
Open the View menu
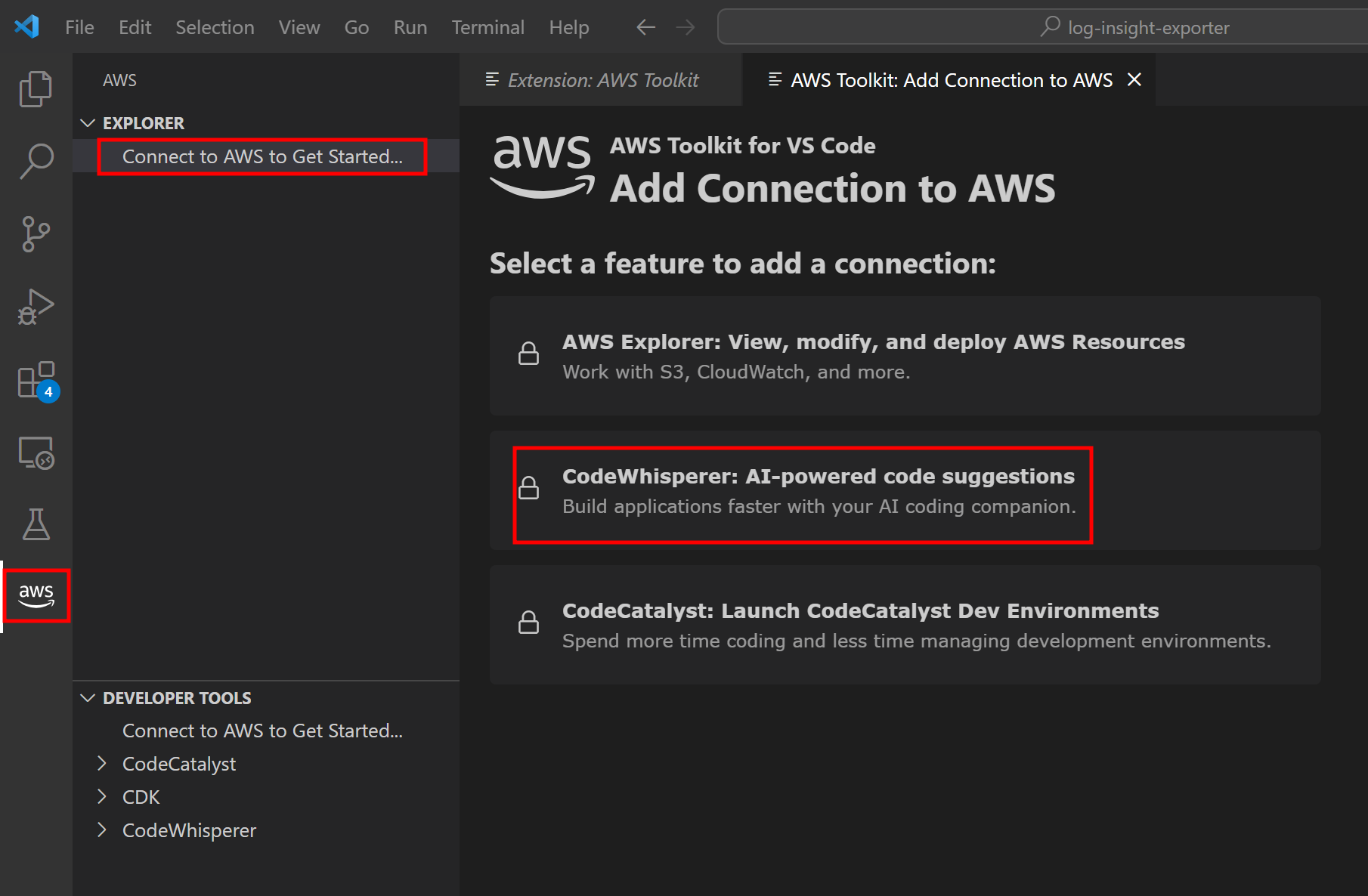pos(299,28)
